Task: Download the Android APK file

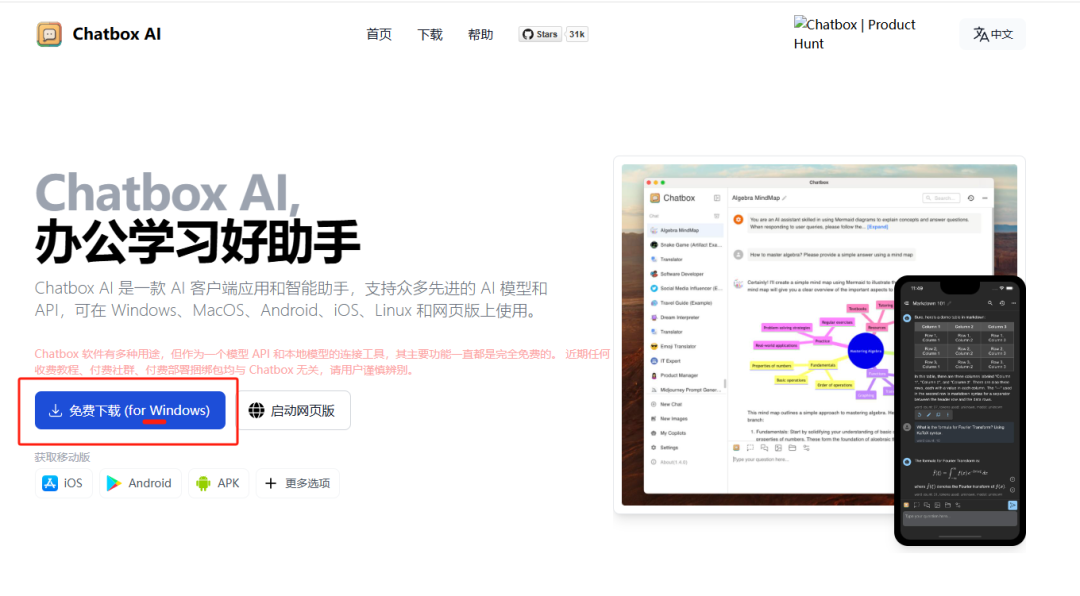Action: (x=218, y=483)
